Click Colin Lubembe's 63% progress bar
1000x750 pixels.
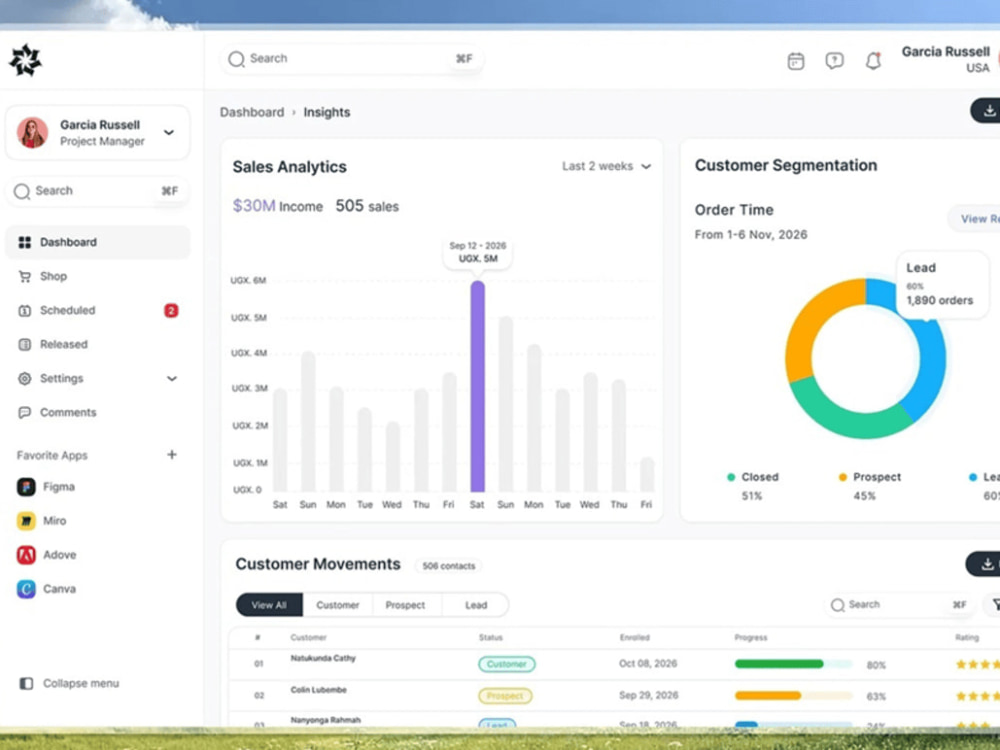(793, 696)
